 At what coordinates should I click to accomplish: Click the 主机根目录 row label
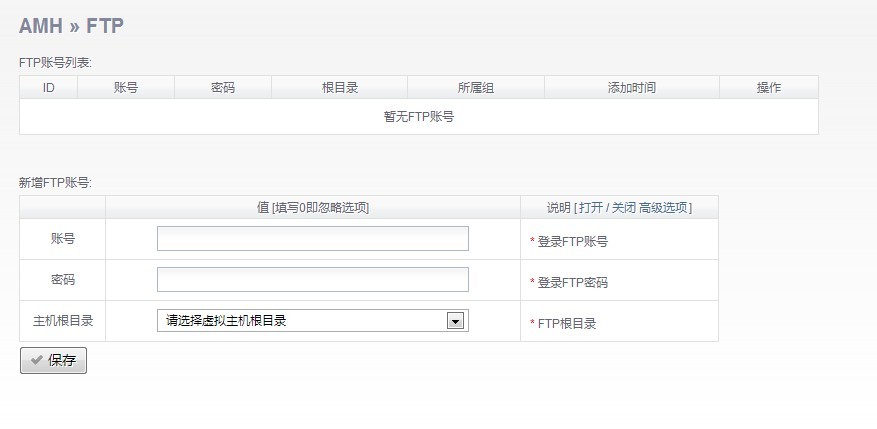62,322
